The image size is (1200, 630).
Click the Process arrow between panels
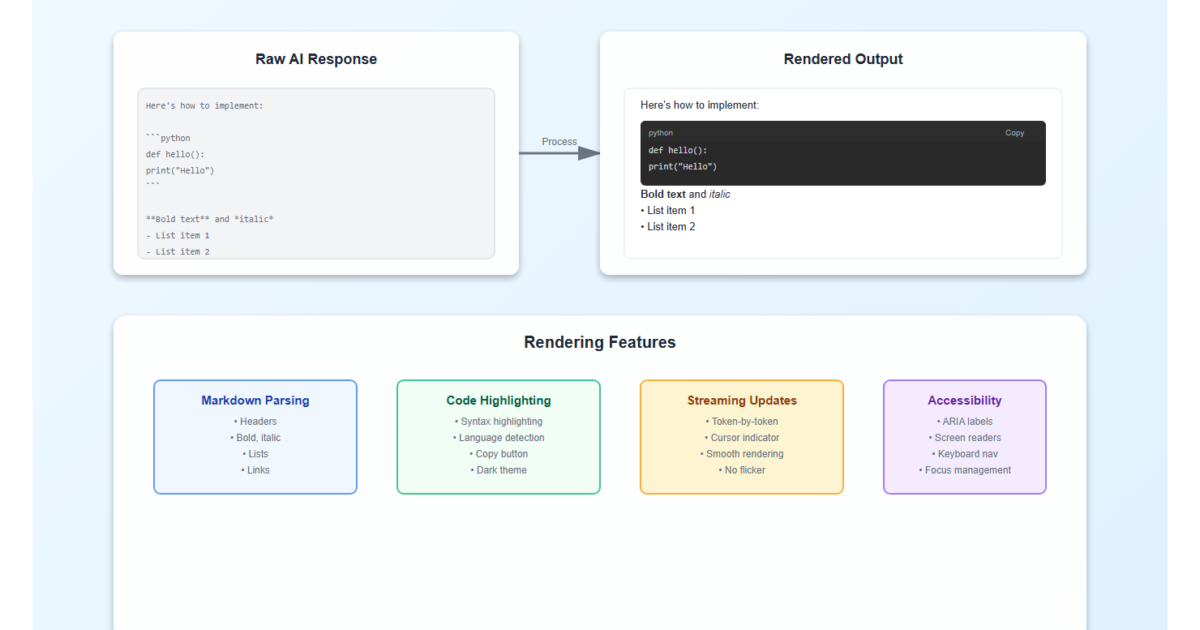point(559,153)
